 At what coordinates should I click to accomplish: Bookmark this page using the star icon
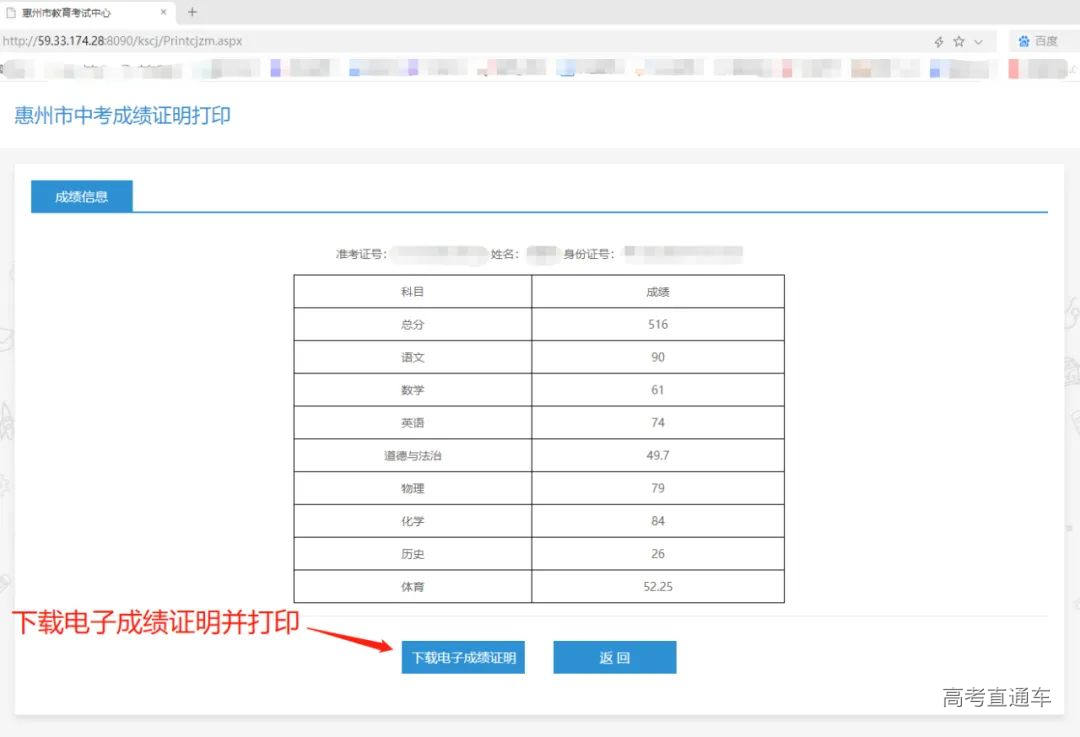pyautogui.click(x=958, y=41)
